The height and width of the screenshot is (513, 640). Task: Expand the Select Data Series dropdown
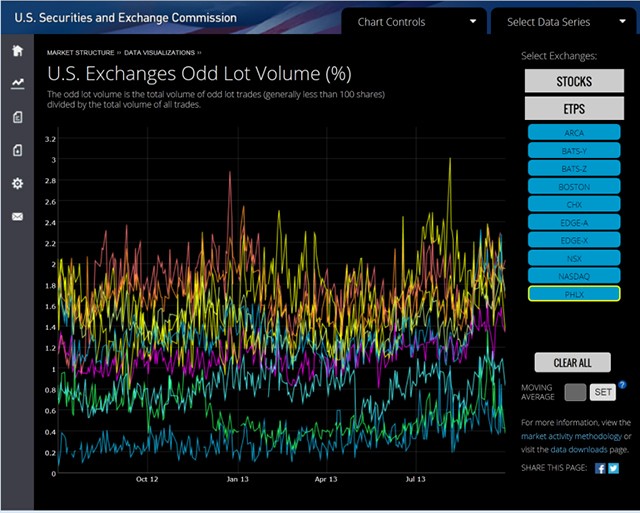pos(562,22)
